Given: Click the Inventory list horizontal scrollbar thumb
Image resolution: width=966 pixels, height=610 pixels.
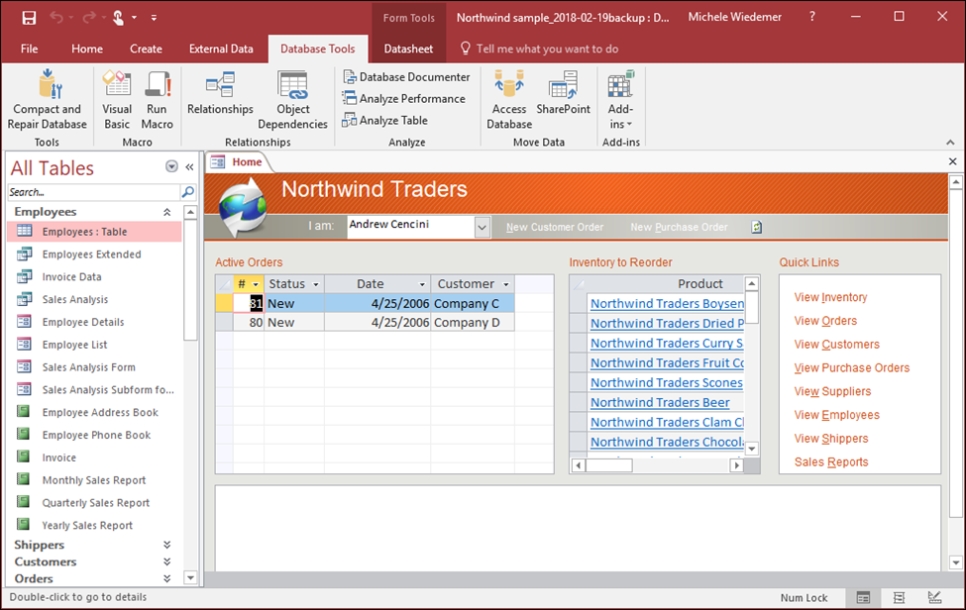Looking at the screenshot, I should 609,465.
